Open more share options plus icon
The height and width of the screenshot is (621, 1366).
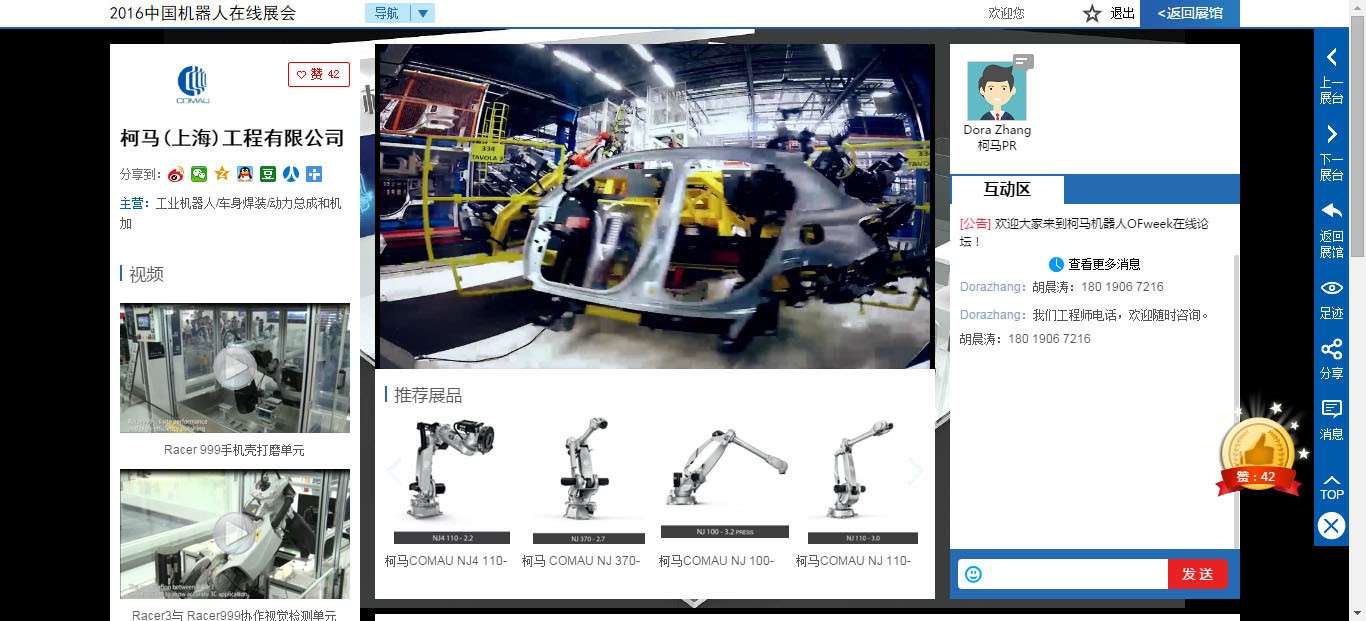point(314,174)
